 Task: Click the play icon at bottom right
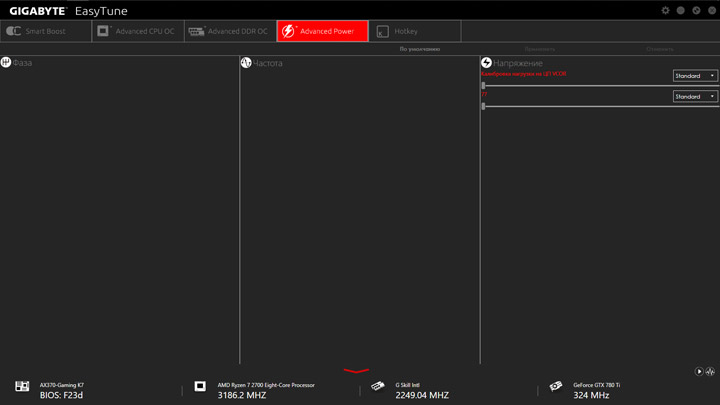(699, 371)
